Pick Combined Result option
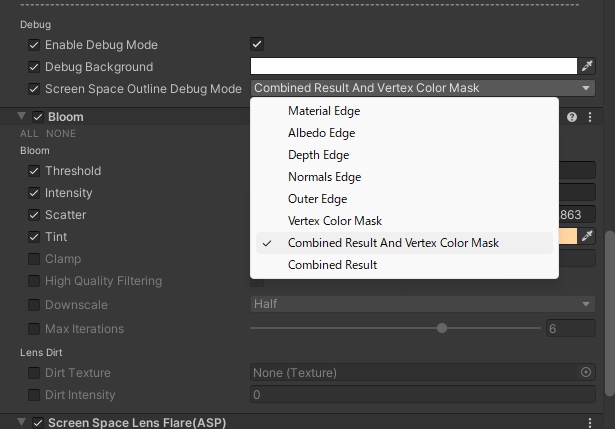Viewport: 615px width, 429px height. click(332, 265)
